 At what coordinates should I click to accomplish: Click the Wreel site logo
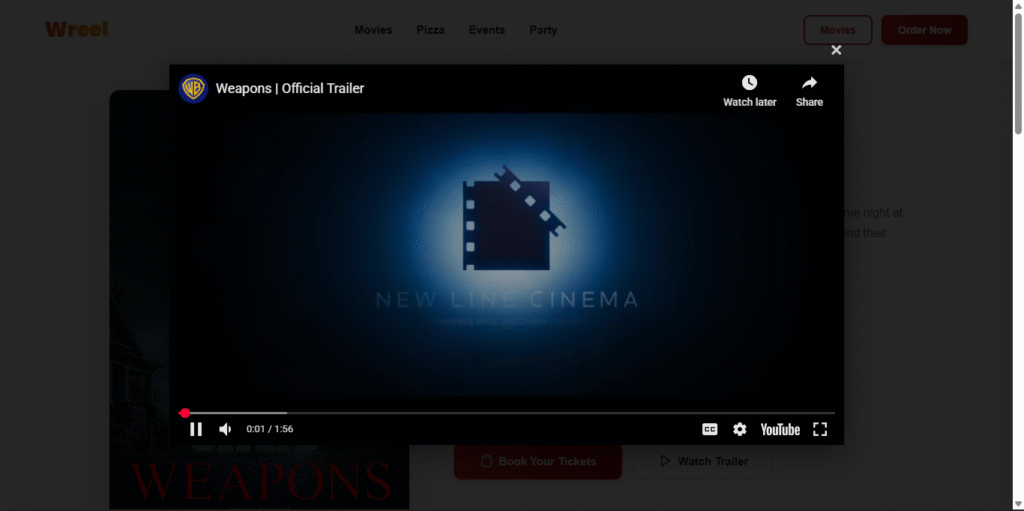pyautogui.click(x=76, y=30)
